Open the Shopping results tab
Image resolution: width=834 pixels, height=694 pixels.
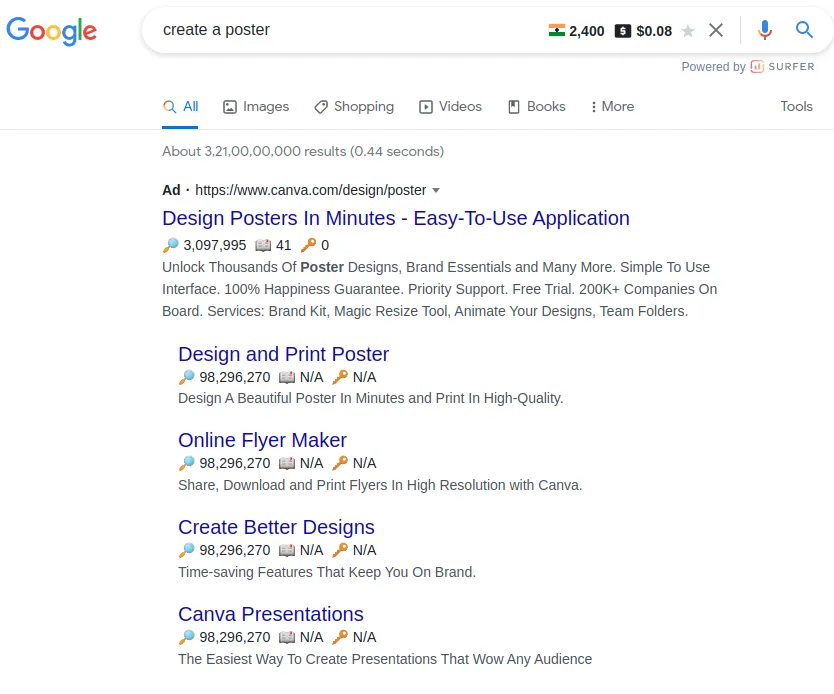pyautogui.click(x=354, y=106)
